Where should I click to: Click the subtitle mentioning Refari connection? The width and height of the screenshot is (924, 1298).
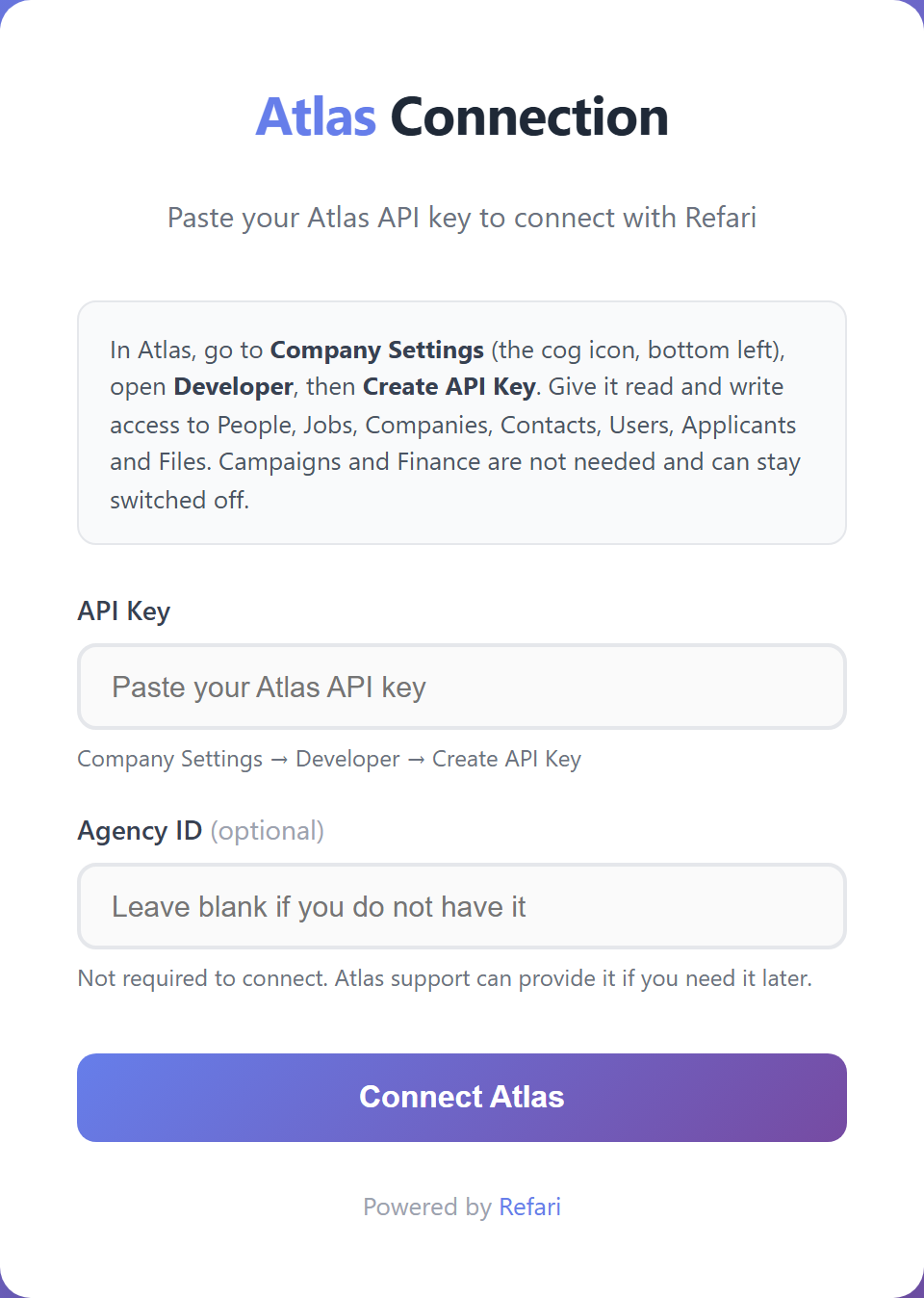click(x=462, y=218)
